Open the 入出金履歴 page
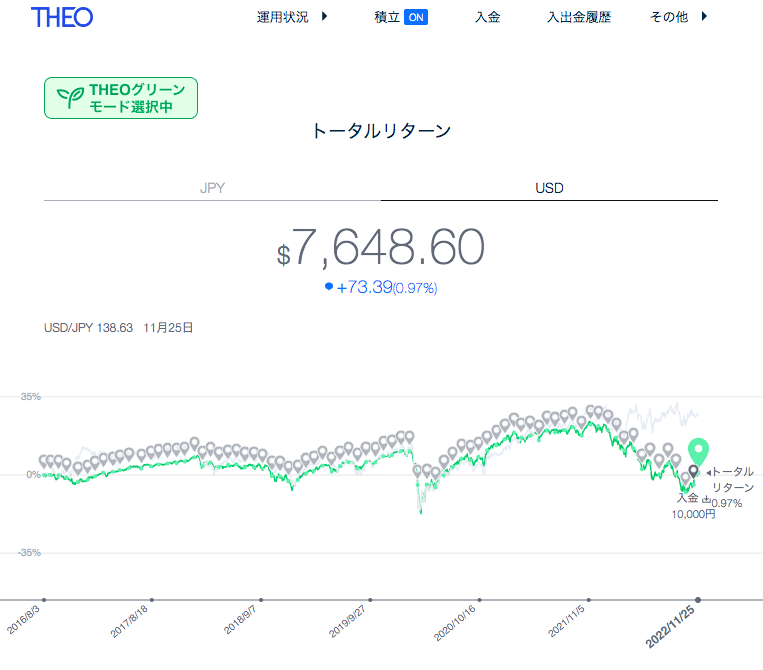Screen dimensions: 763x670 579,17
